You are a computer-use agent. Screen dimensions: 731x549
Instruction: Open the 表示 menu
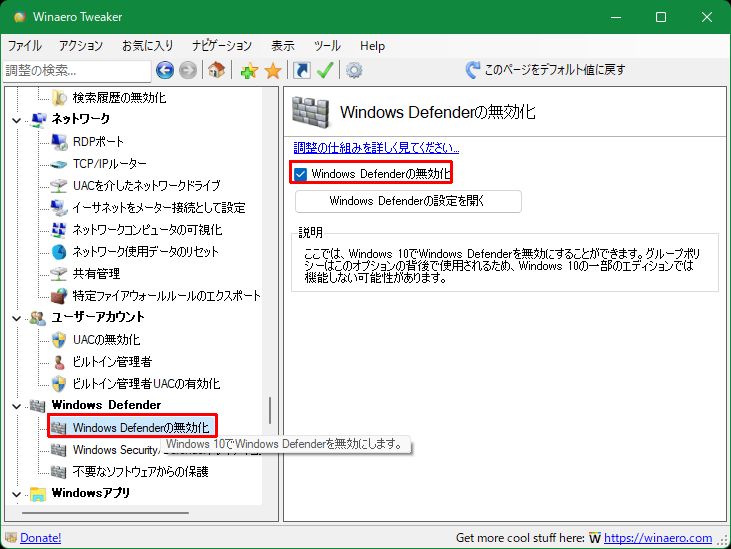(283, 46)
